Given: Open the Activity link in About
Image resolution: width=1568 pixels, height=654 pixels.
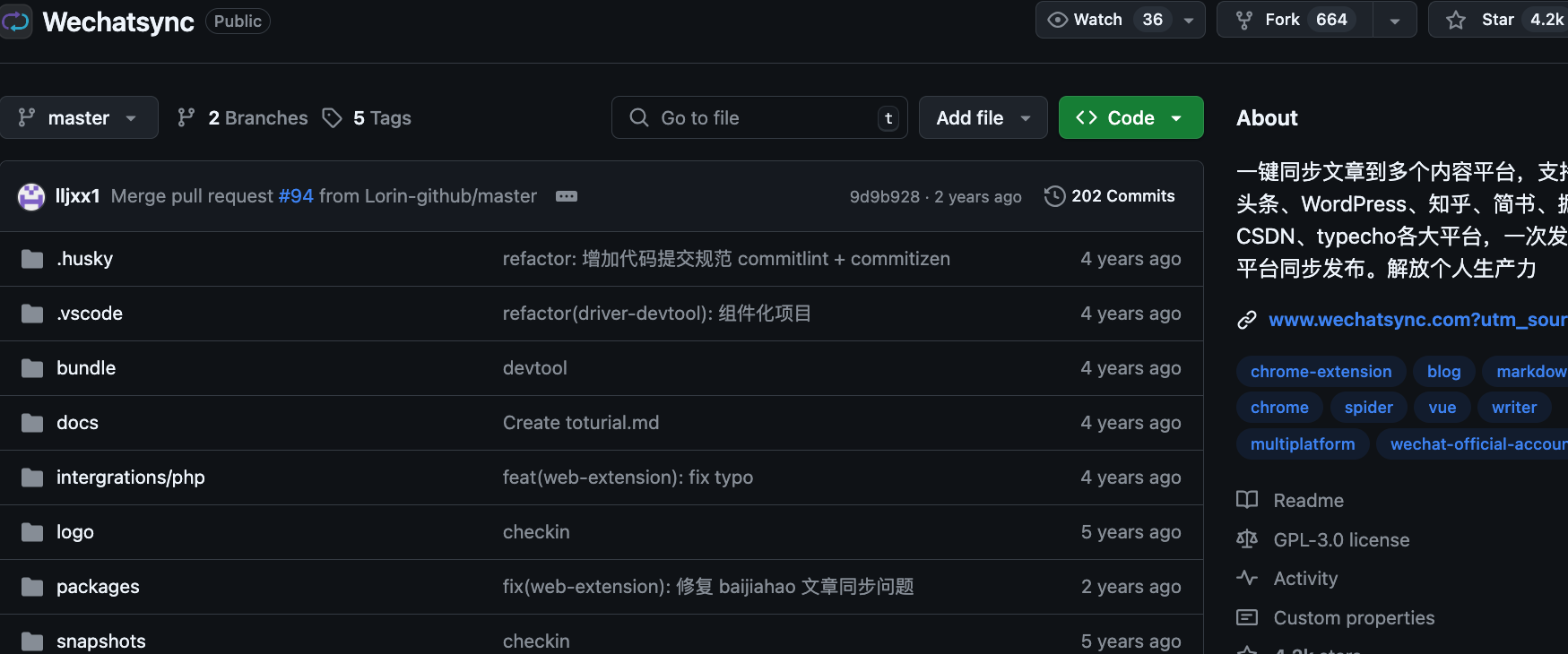Looking at the screenshot, I should (x=1305, y=579).
